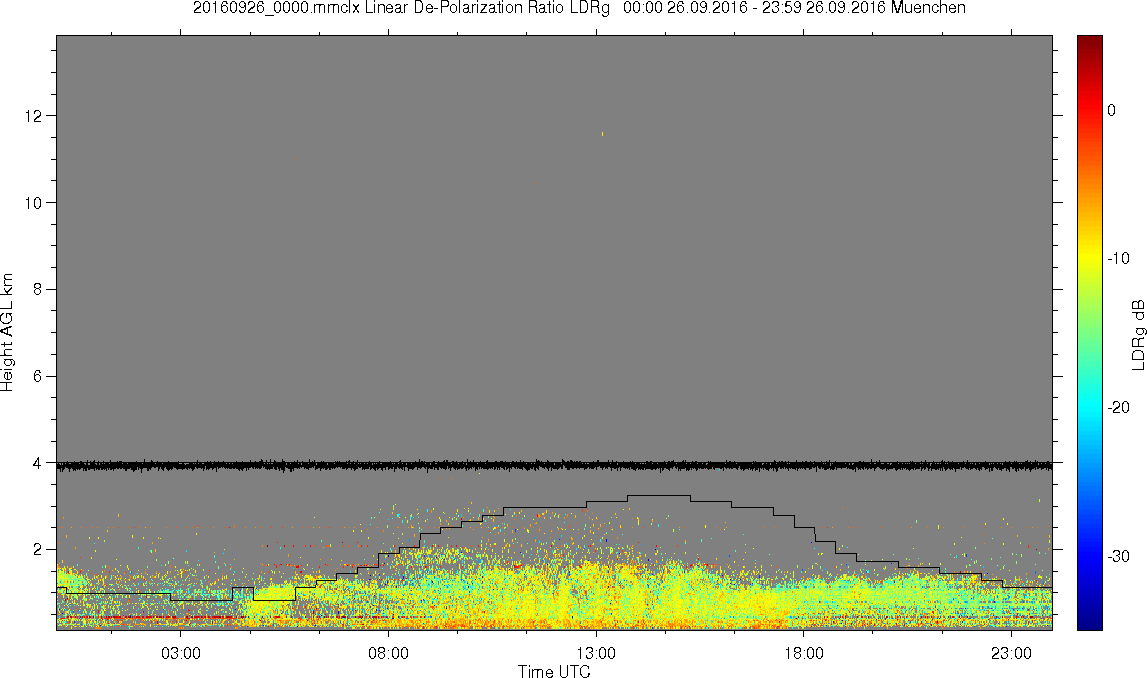Click the 18:00 time tick label
The image size is (1147, 678).
(x=804, y=653)
